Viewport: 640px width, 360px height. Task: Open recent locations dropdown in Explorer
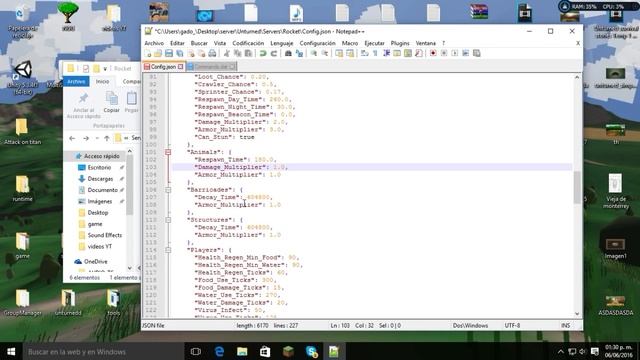click(x=97, y=138)
